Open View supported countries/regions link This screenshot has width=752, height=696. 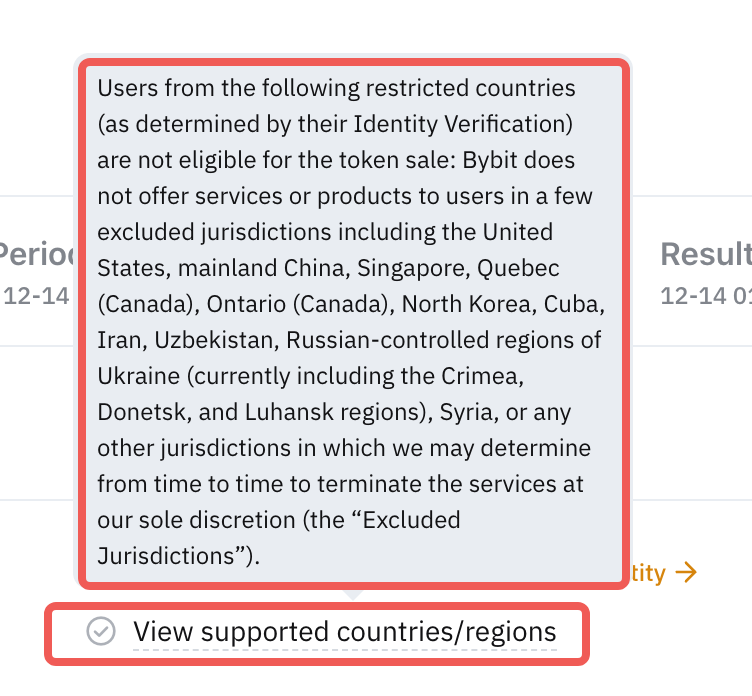click(344, 632)
